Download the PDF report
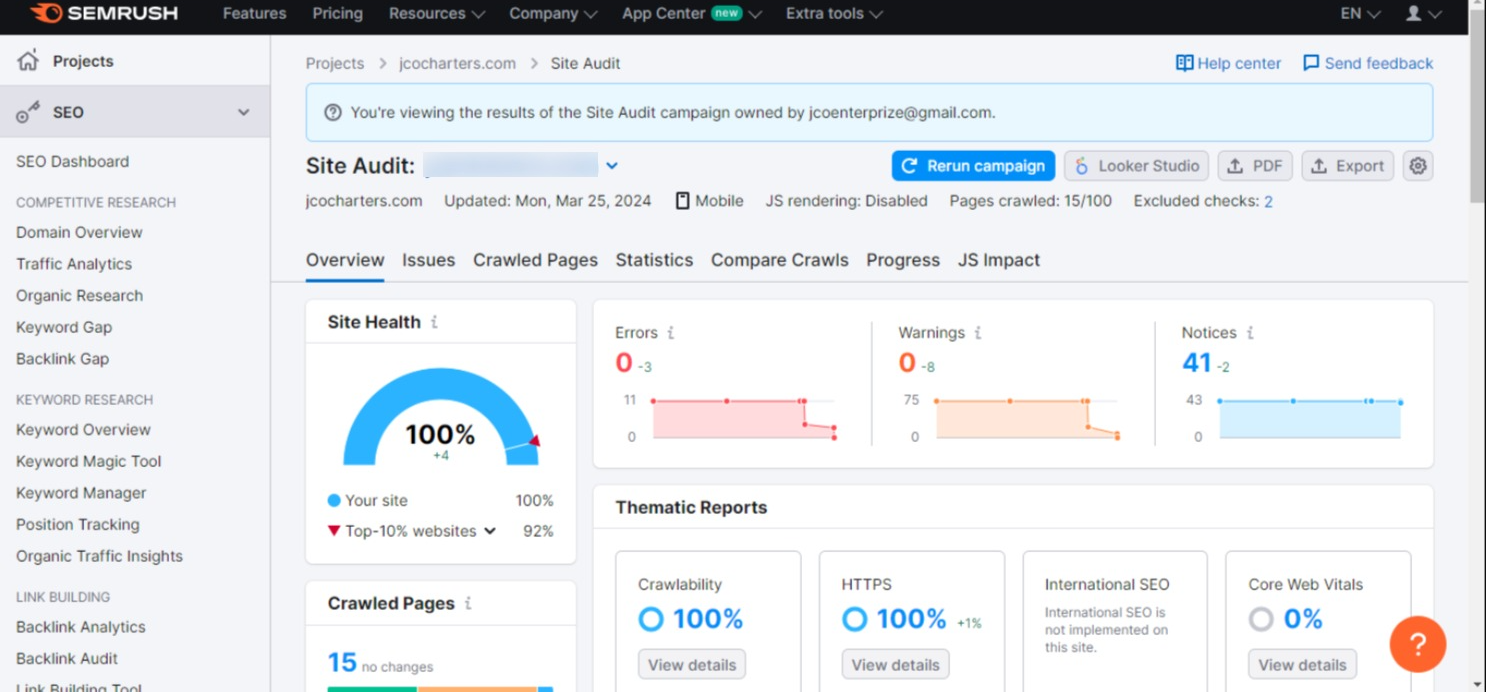The width and height of the screenshot is (1486, 694). click(1254, 166)
